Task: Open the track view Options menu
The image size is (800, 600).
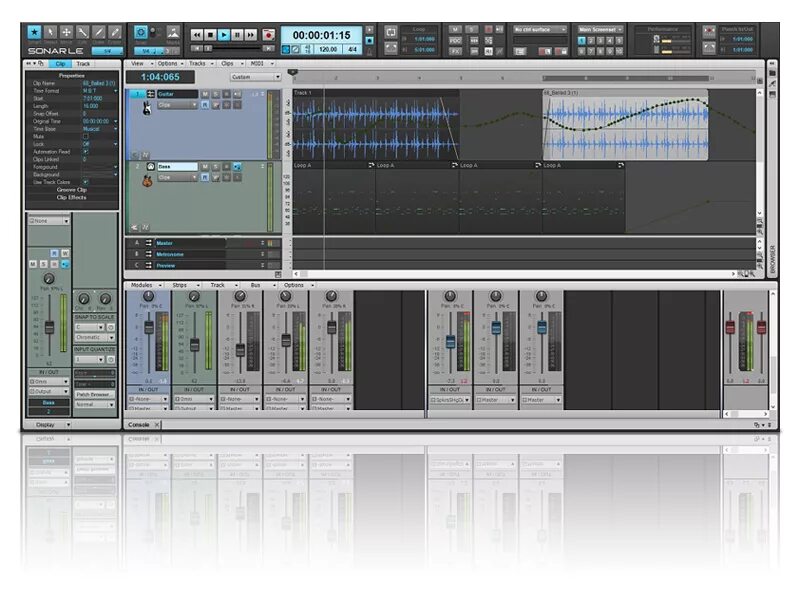Action: click(170, 64)
